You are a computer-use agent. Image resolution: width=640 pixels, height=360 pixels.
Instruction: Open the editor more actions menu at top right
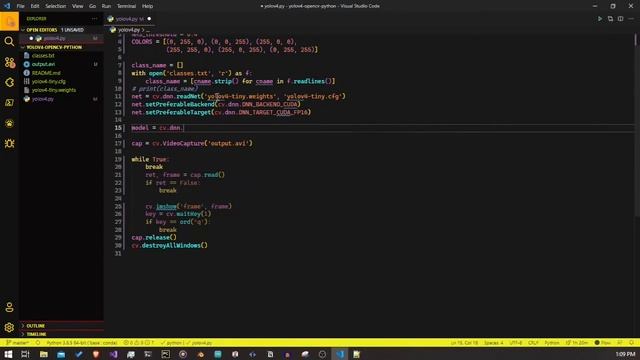[x=631, y=19]
